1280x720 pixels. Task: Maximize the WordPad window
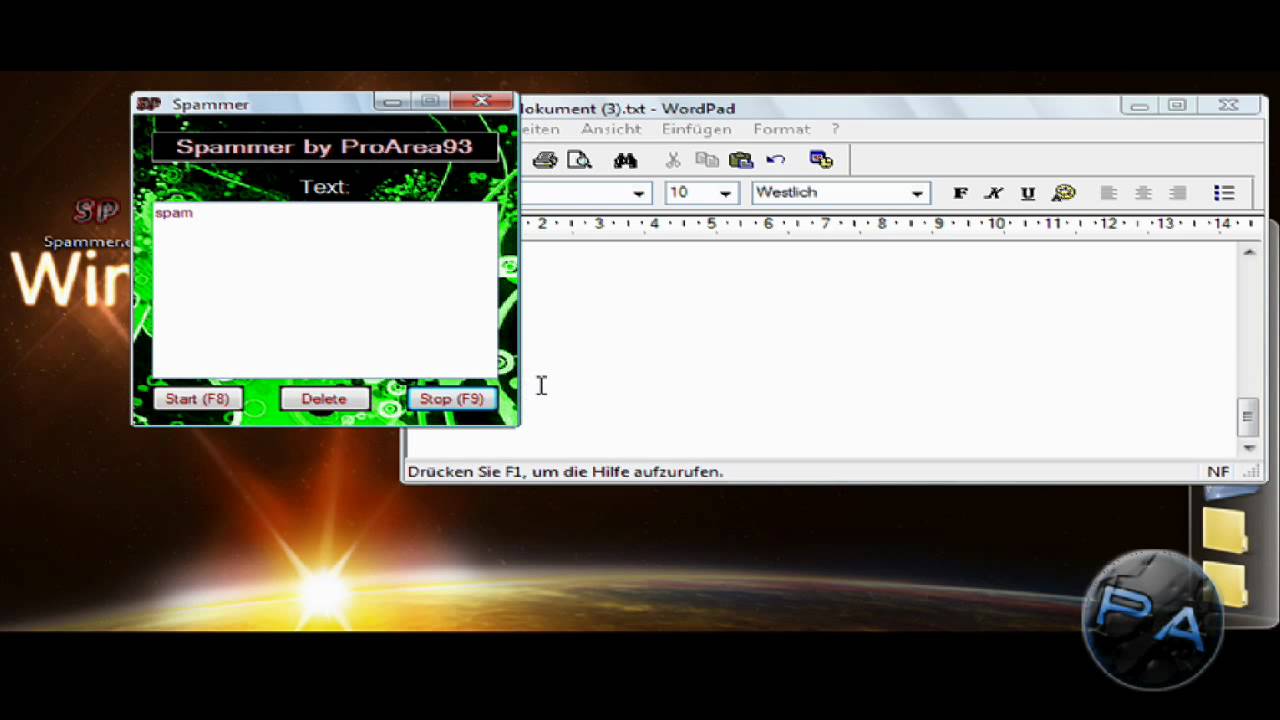pyautogui.click(x=1177, y=105)
